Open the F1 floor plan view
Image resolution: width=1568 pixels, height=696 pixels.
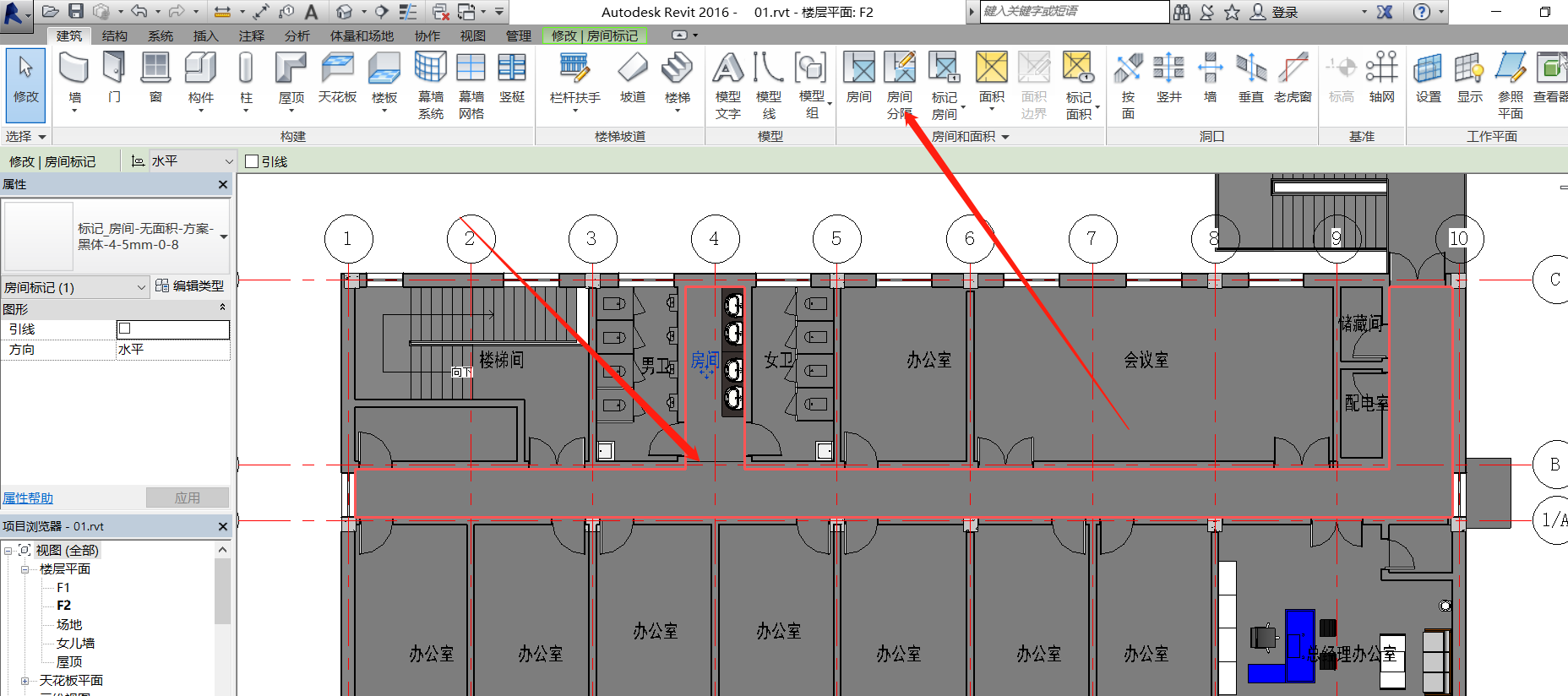63,588
